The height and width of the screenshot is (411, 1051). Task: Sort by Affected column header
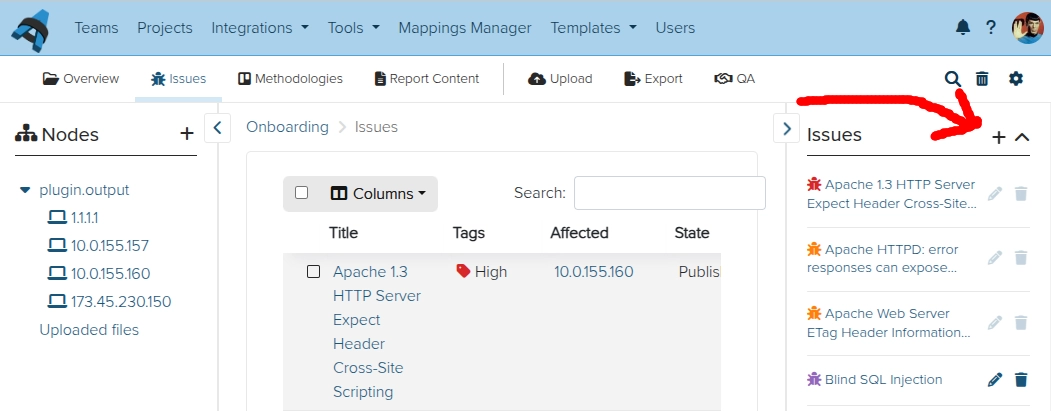click(579, 233)
